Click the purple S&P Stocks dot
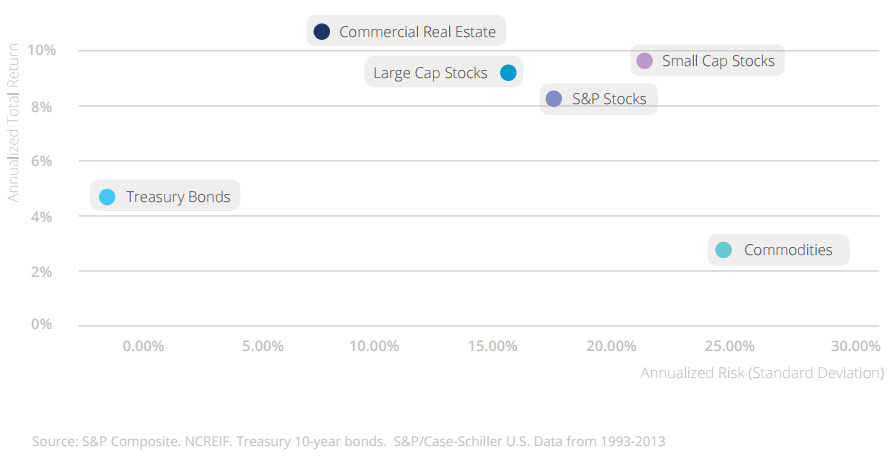This screenshot has width=891, height=456. coord(554,98)
